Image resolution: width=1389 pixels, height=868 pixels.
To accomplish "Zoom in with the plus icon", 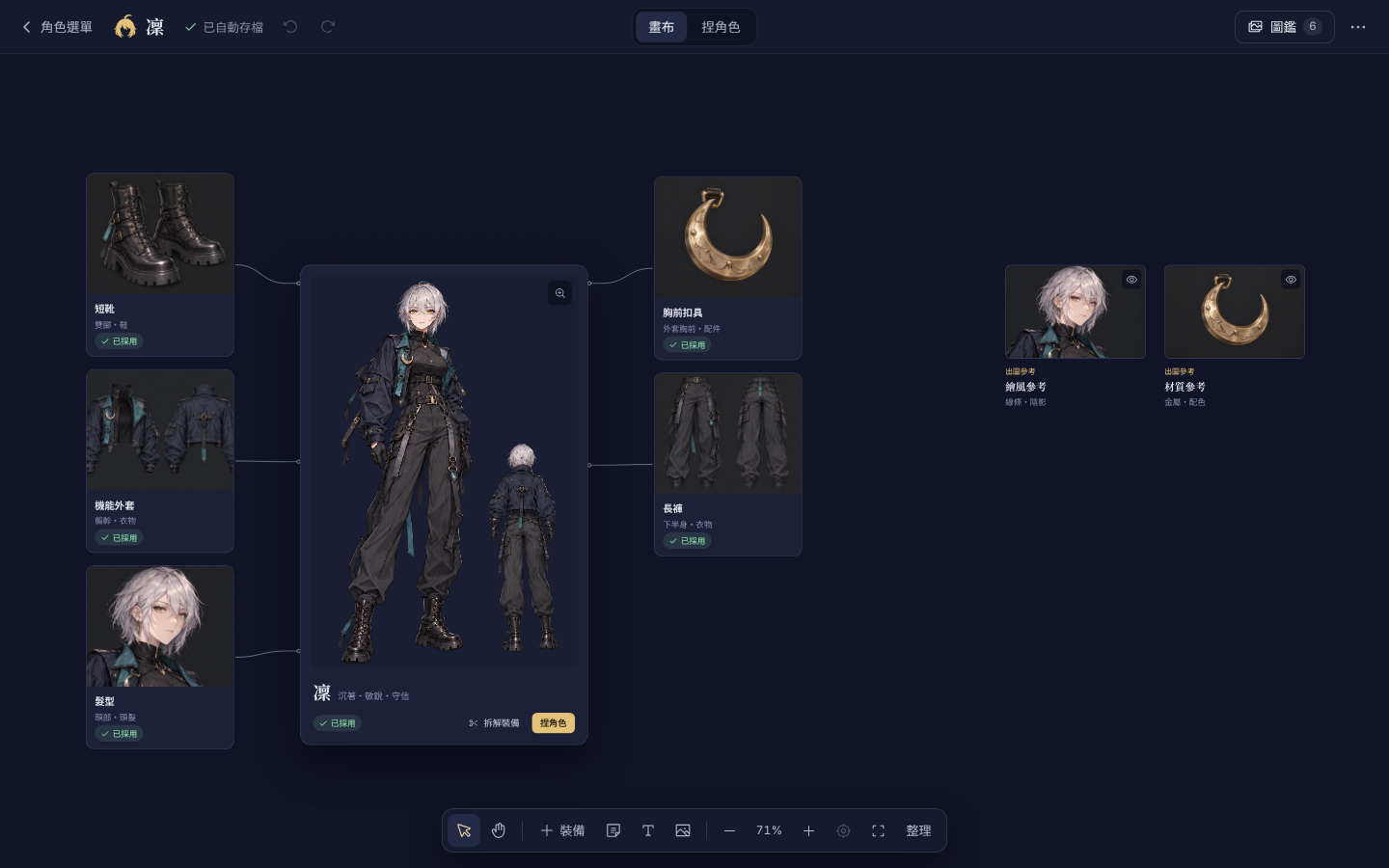I will coord(808,830).
